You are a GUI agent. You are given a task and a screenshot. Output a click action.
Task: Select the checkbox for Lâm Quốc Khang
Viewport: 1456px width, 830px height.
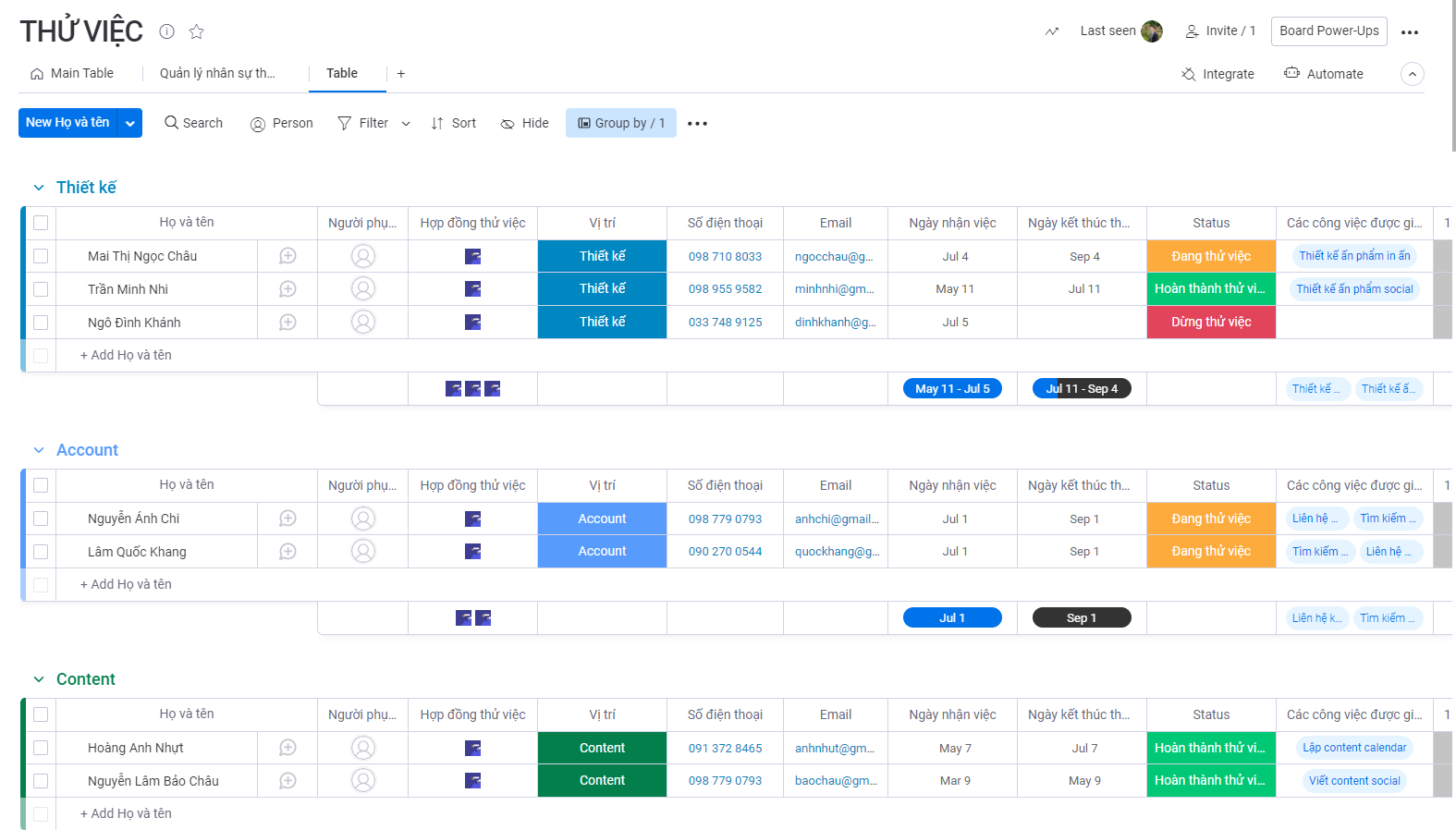(41, 552)
